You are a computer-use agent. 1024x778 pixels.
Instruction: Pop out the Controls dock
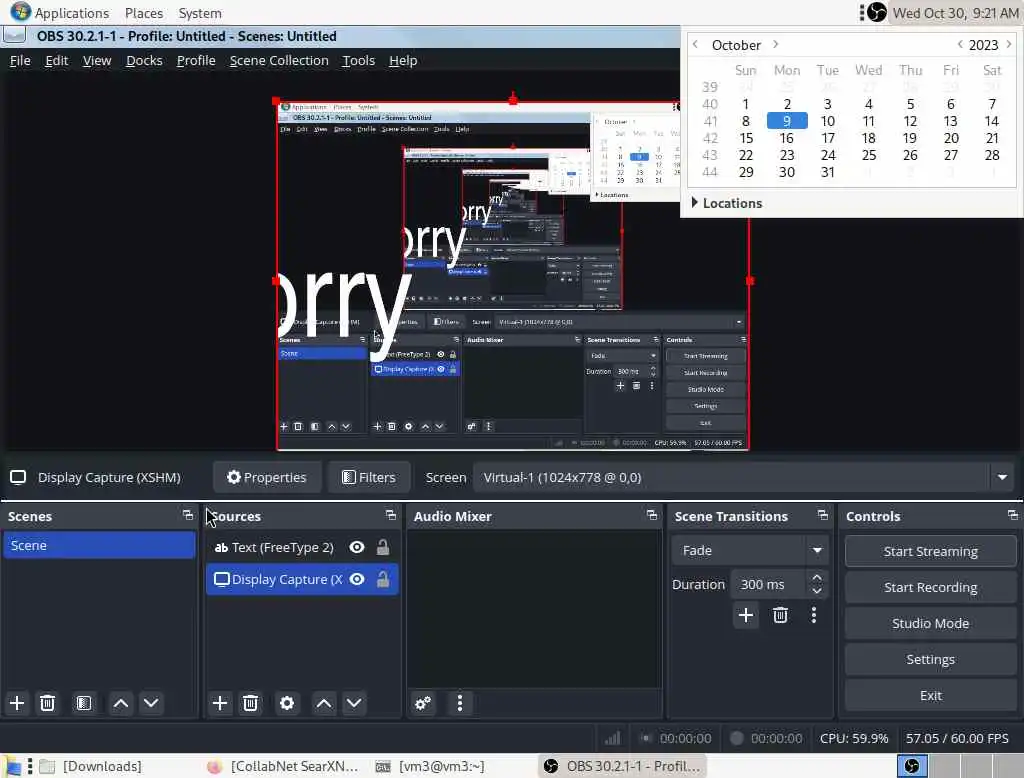pos(1012,515)
